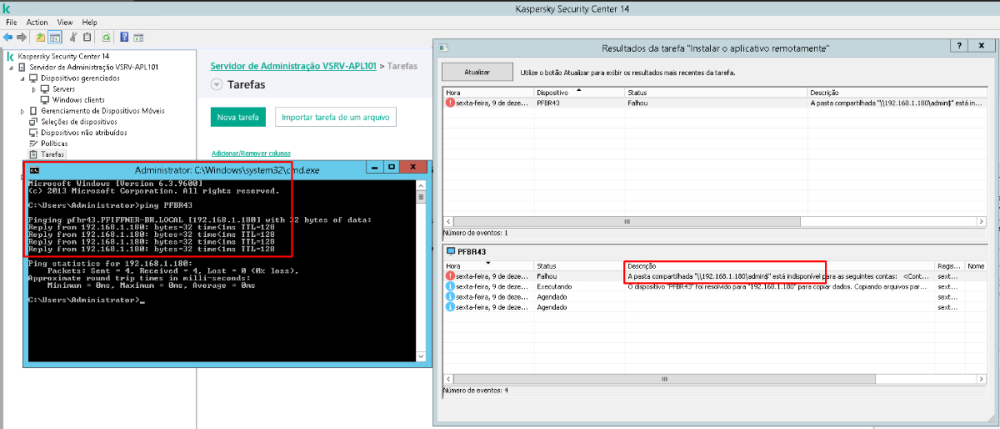Click the upper results list horizontal scrollbar
This screenshot has height=429, width=1000.
pos(700,222)
